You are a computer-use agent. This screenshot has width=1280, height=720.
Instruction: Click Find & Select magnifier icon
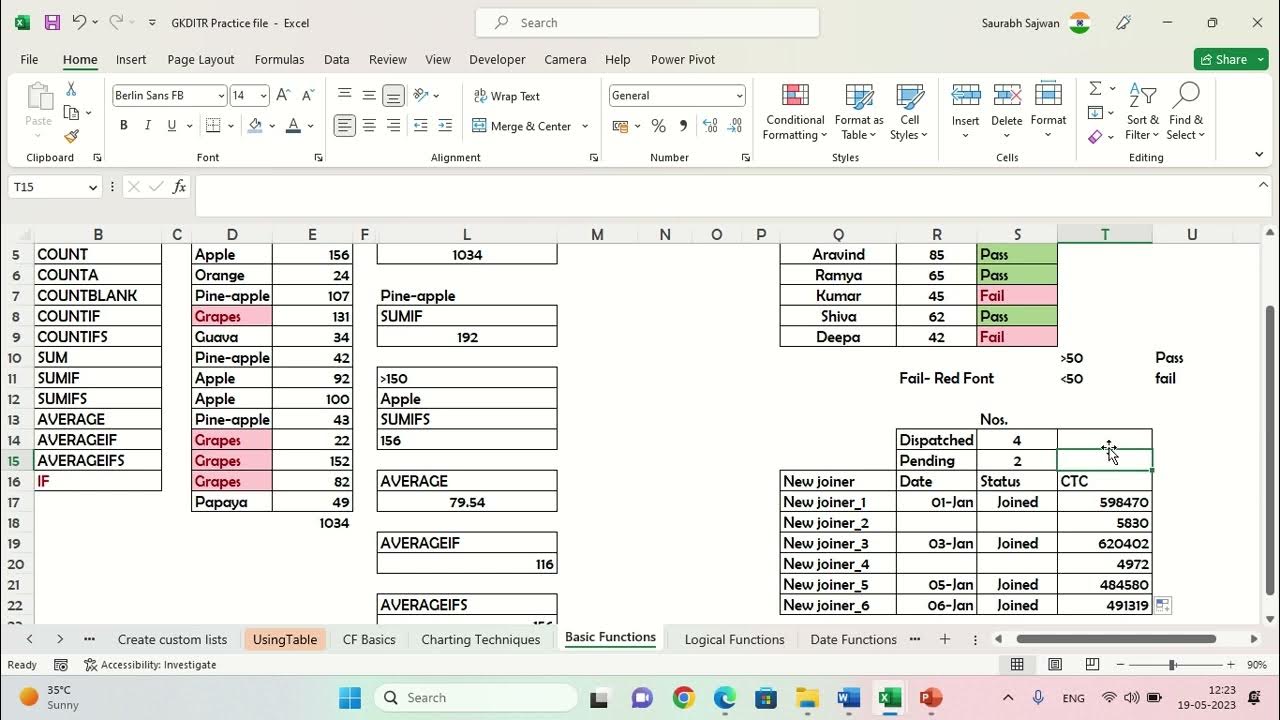click(x=1186, y=112)
